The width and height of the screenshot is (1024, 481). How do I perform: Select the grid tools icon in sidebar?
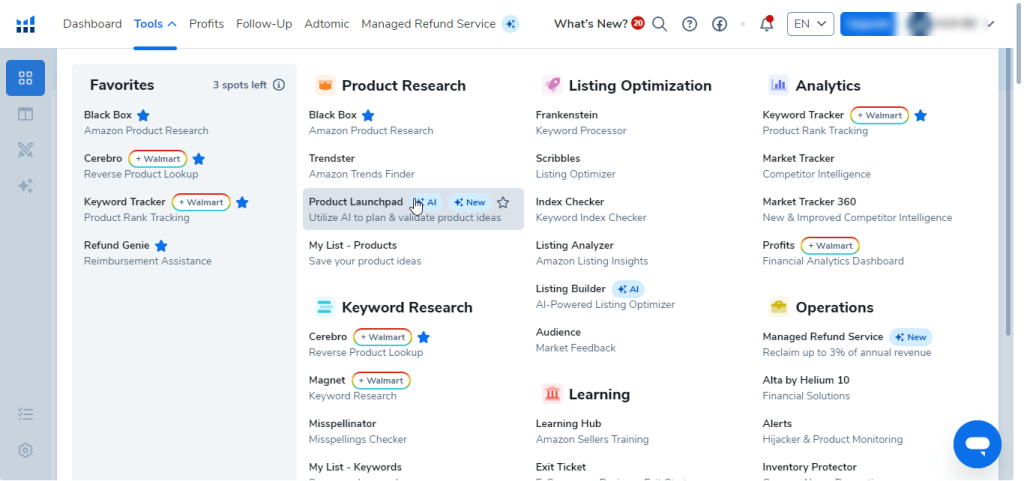tap(25, 78)
